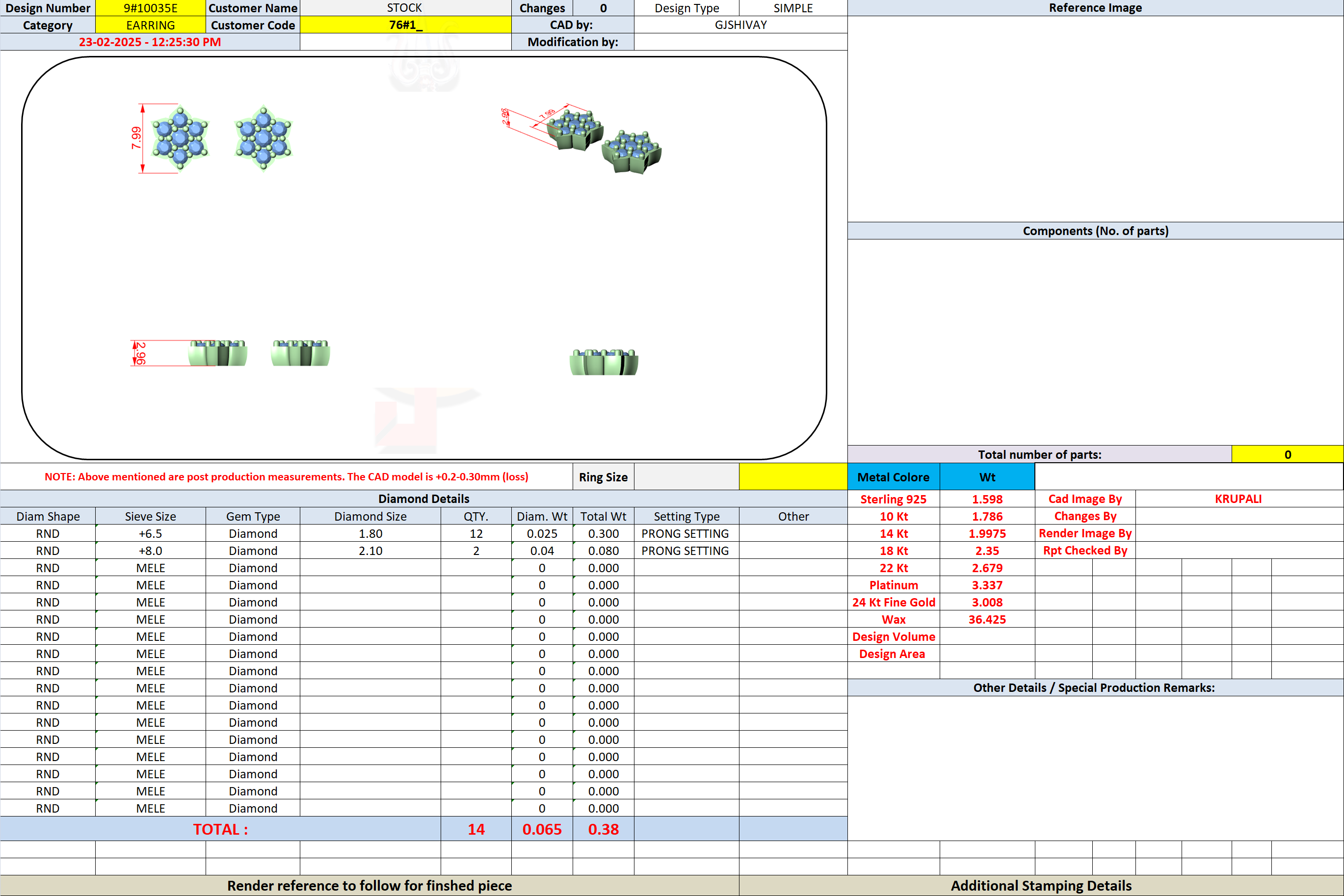
Task: Select Other Details / Special Production Remarks header
Action: click(x=1095, y=687)
